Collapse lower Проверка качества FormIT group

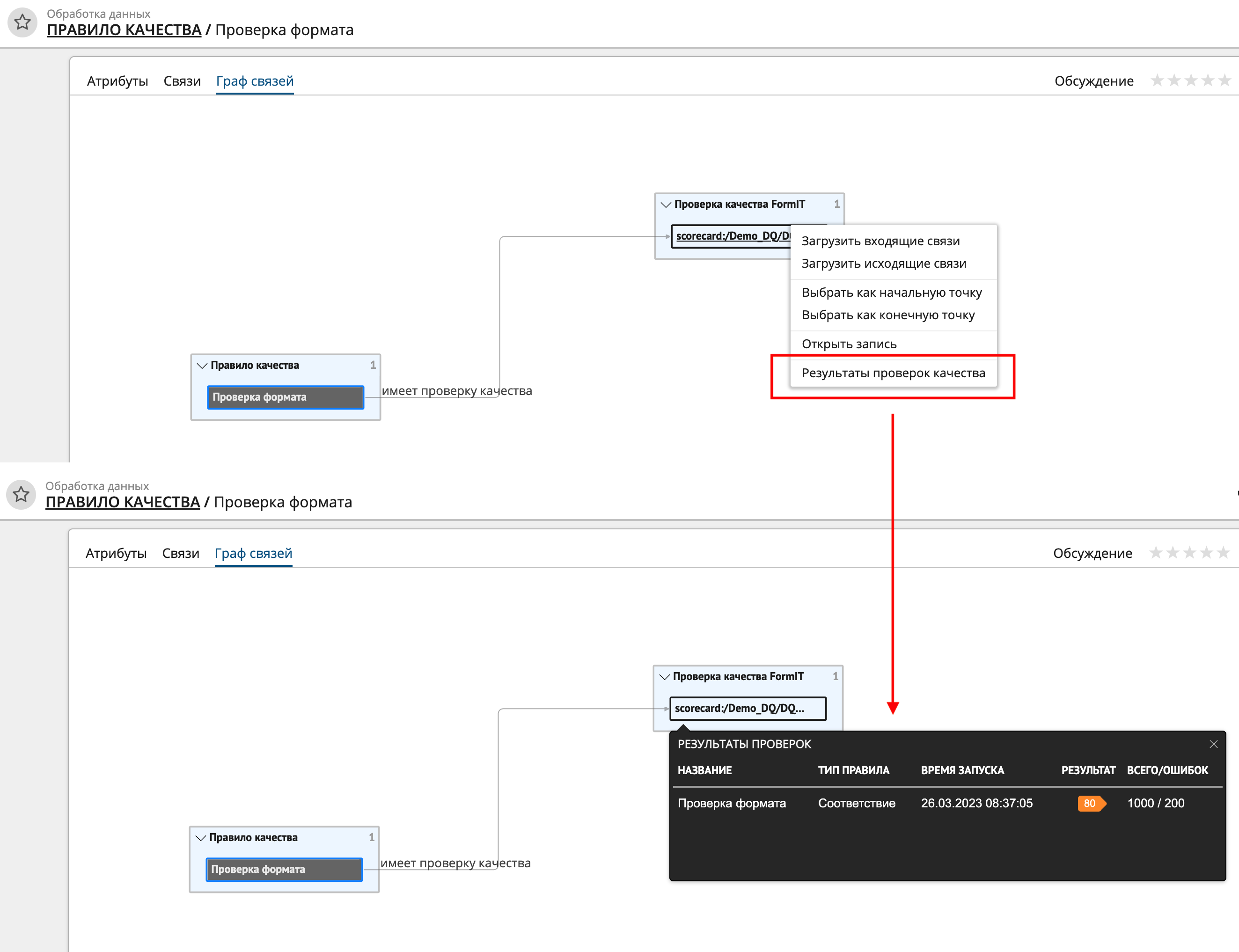coord(664,677)
